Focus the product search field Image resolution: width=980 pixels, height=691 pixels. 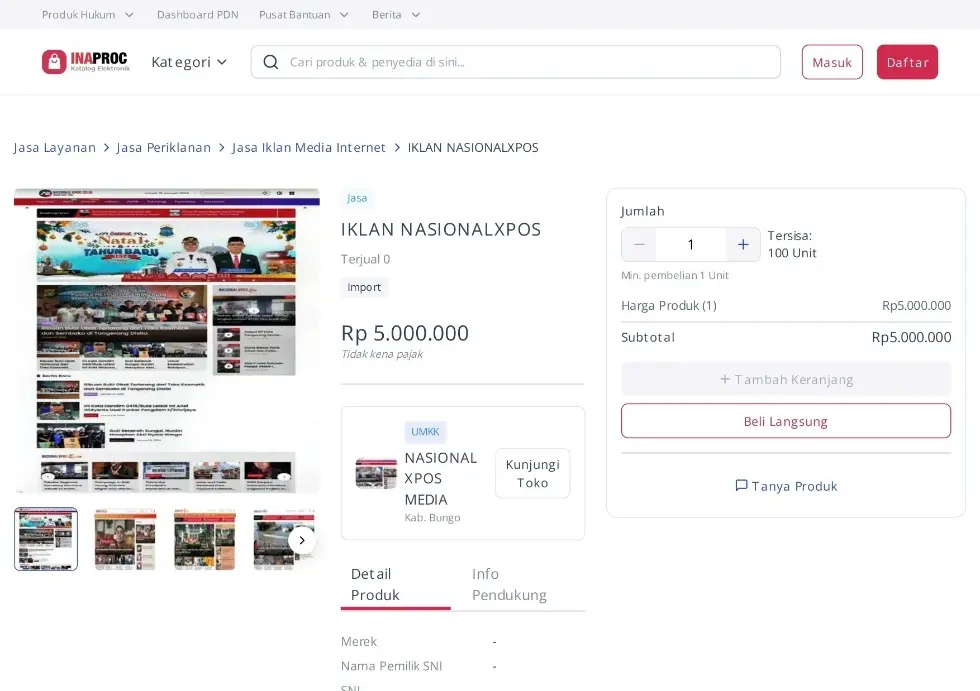tap(516, 62)
